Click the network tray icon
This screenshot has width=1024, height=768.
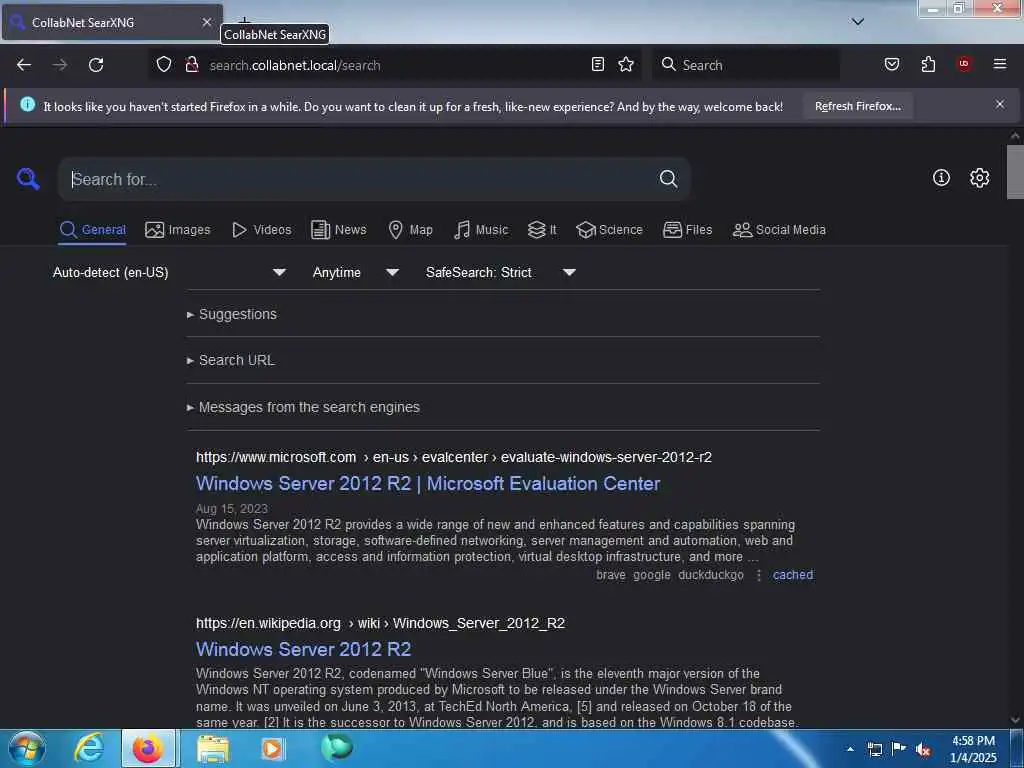click(874, 750)
